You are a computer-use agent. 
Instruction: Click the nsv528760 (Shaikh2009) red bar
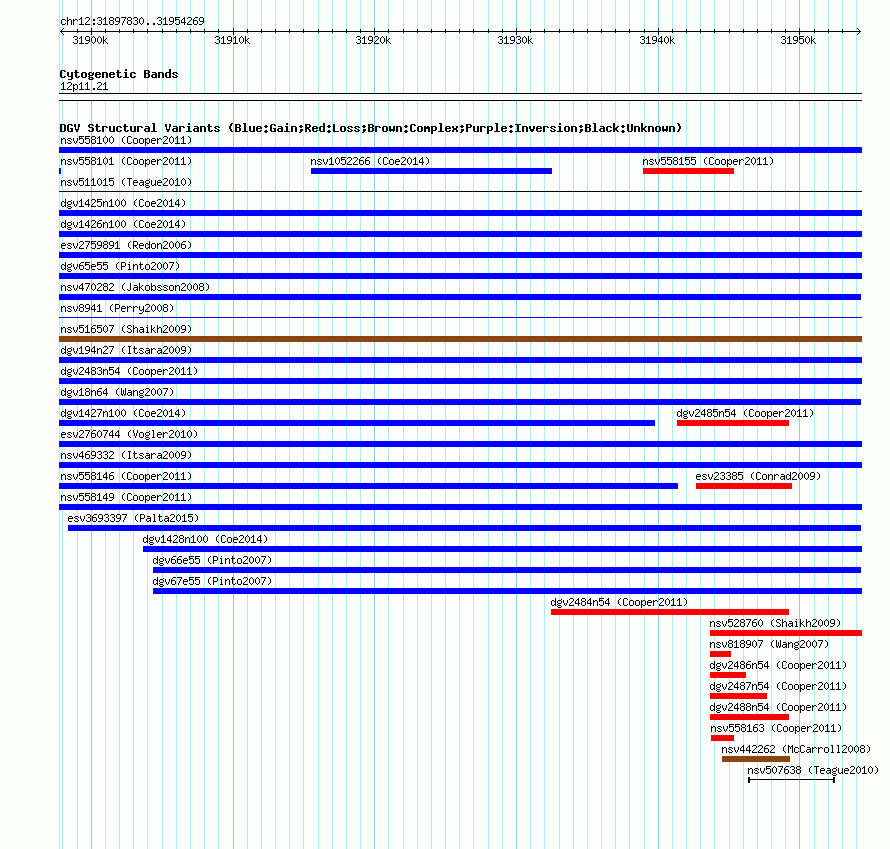(x=786, y=633)
